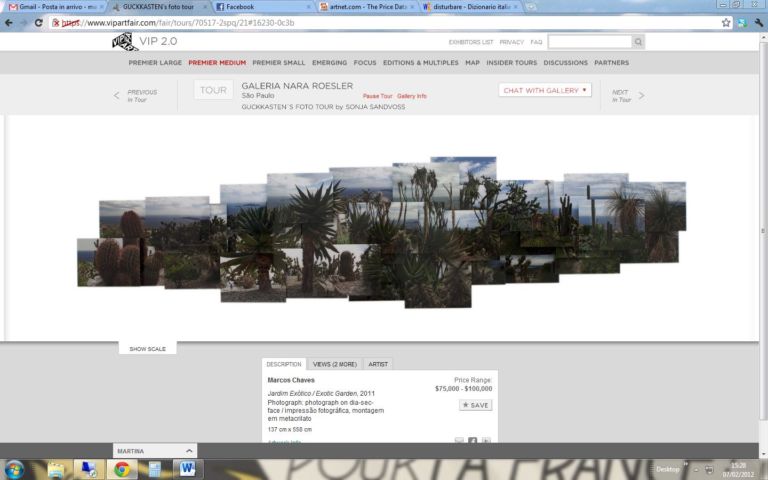Open the Partners page

click(611, 63)
